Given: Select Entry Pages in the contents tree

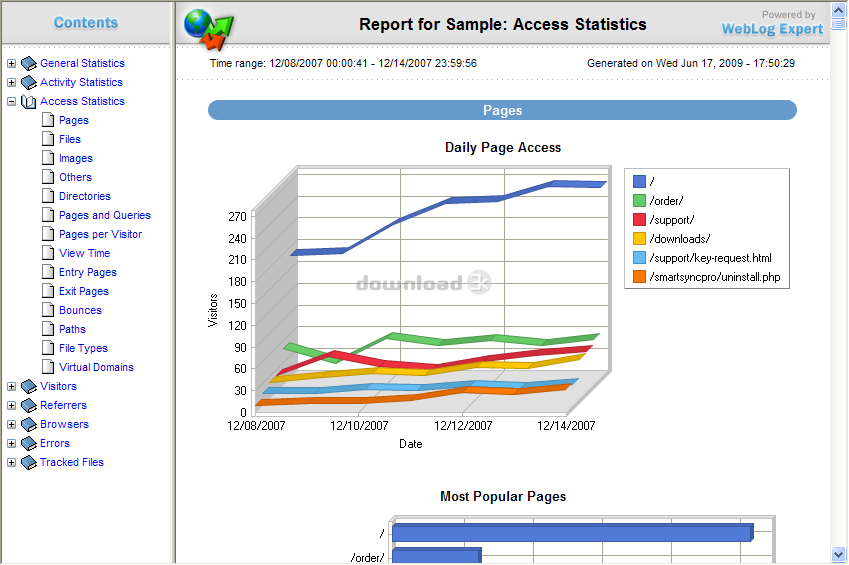Looking at the screenshot, I should 87,273.
